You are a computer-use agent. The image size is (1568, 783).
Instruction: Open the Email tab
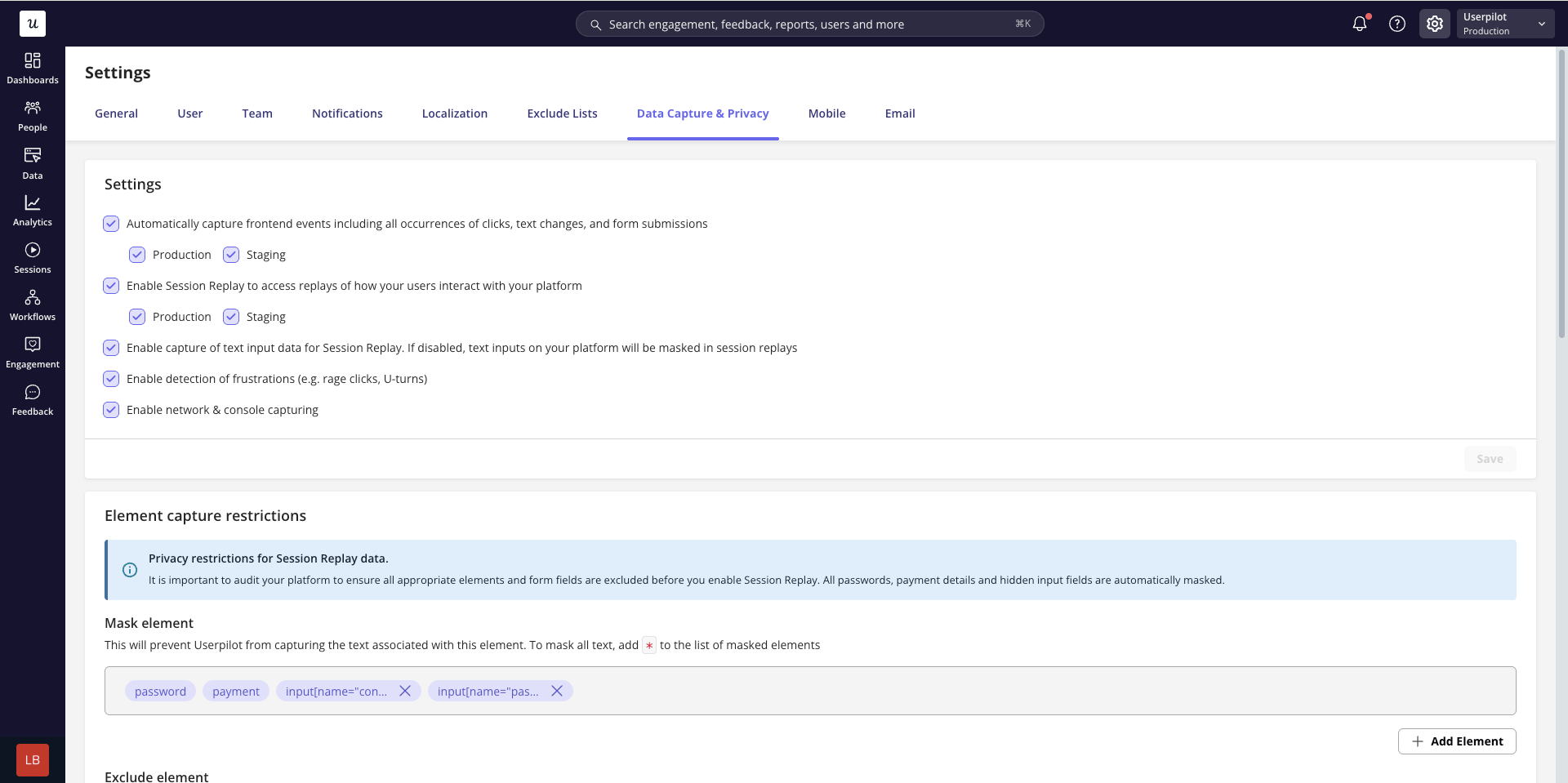pyautogui.click(x=900, y=113)
